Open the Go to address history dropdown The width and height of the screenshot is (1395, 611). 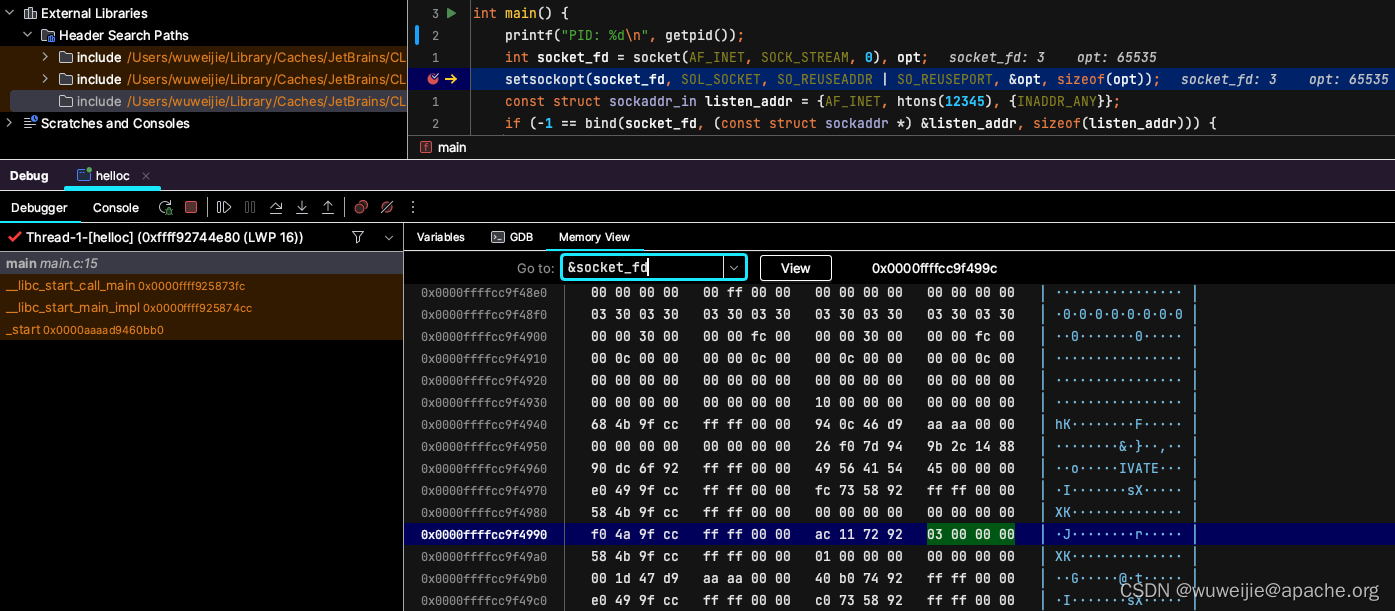[x=735, y=267]
